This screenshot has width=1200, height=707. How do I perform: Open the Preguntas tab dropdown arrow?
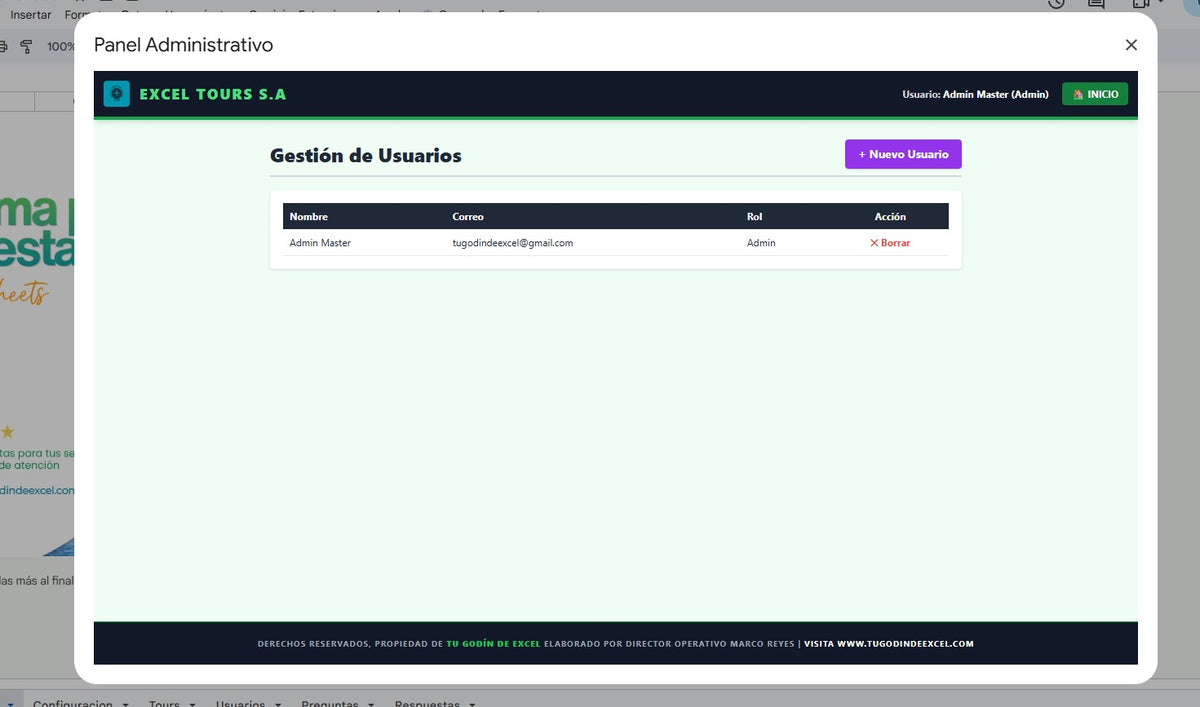(x=371, y=704)
